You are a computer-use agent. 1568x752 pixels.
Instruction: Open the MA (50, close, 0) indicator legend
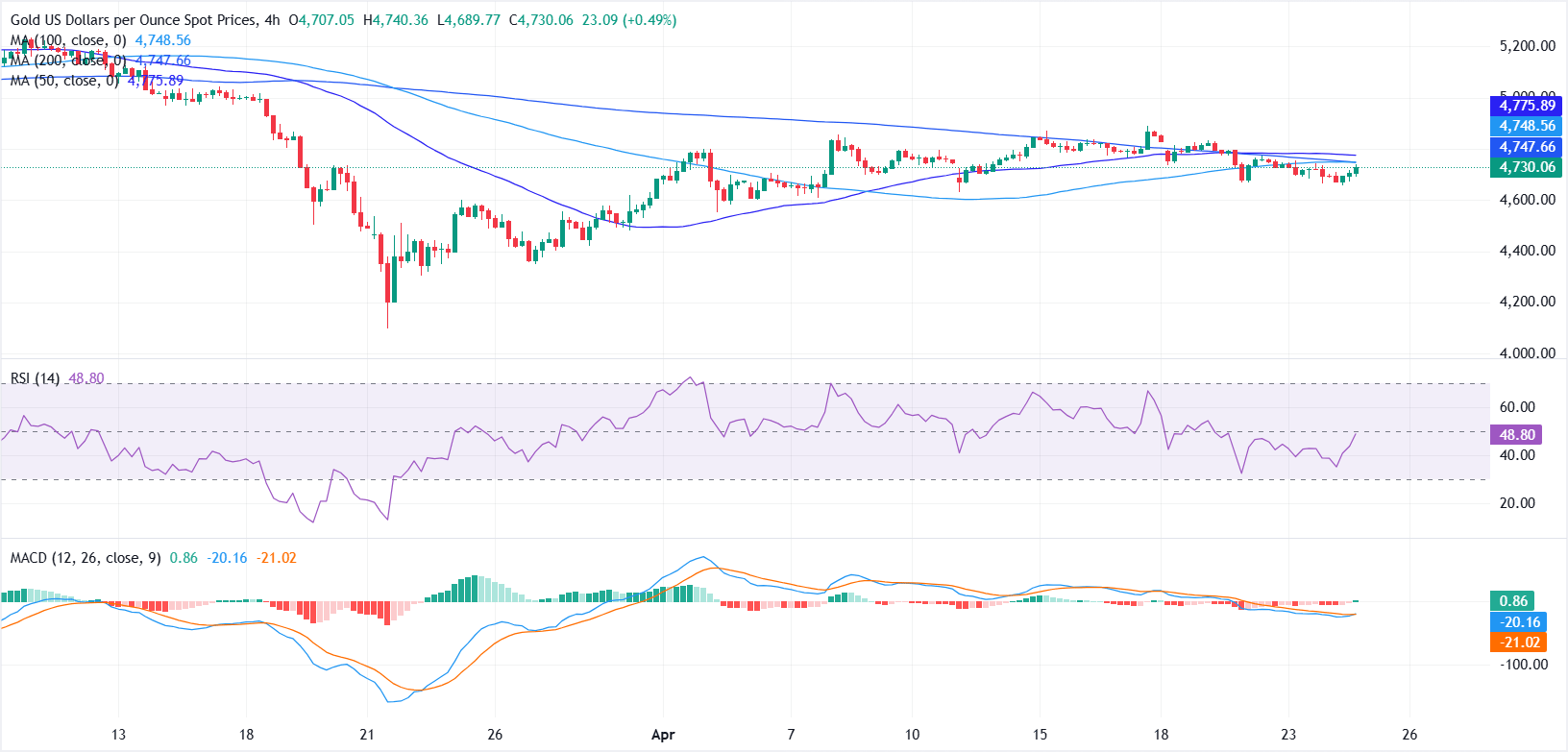tap(63, 81)
